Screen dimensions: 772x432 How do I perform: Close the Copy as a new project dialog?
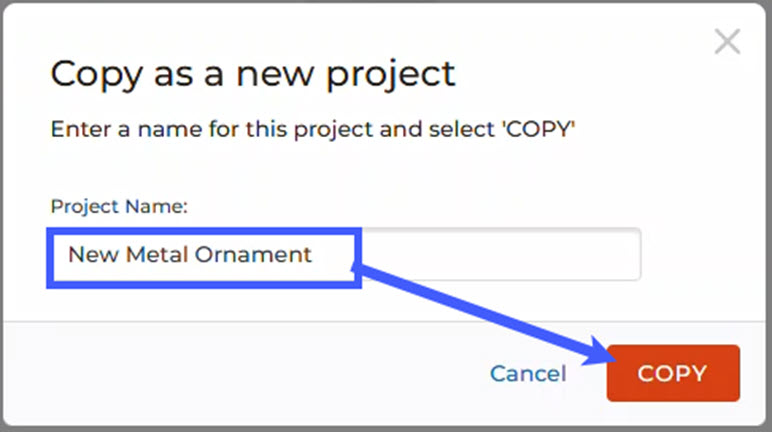tap(727, 42)
